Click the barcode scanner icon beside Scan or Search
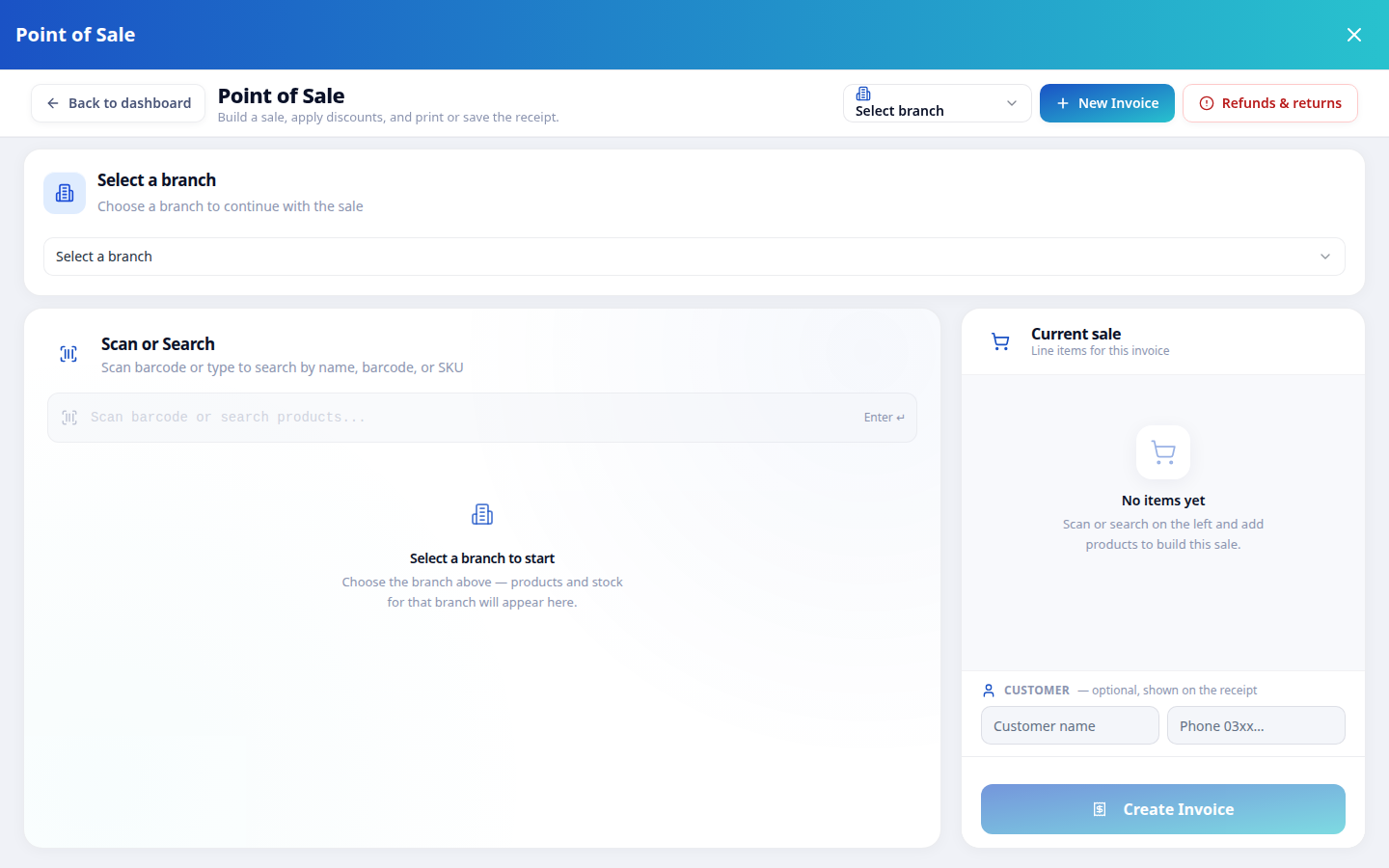1389x868 pixels. pyautogui.click(x=68, y=354)
